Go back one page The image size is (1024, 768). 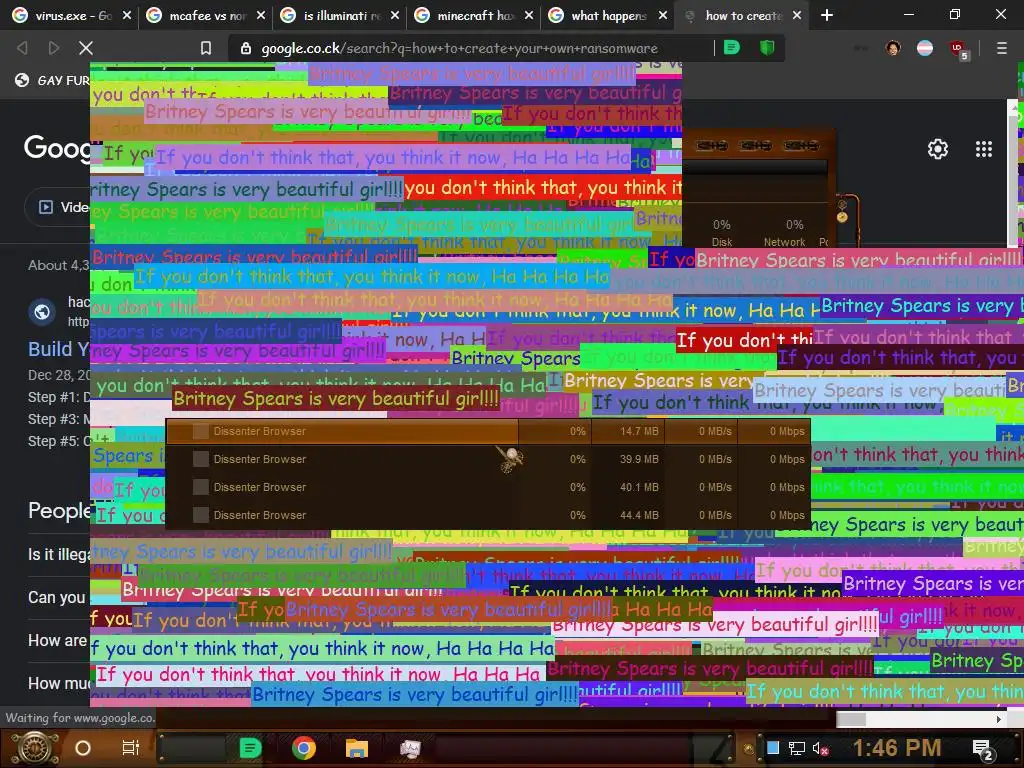tap(22, 48)
